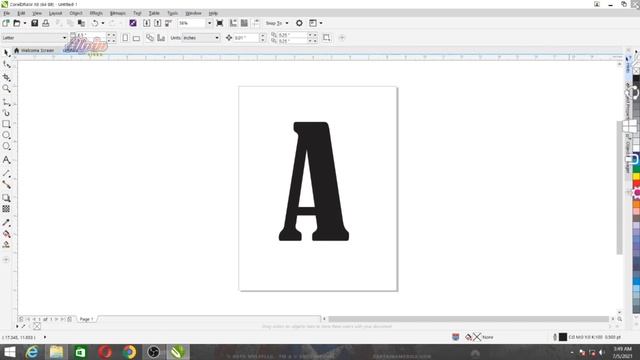This screenshot has height=360, width=640.
Task: Open the Options gear icon
Action: [299, 23]
